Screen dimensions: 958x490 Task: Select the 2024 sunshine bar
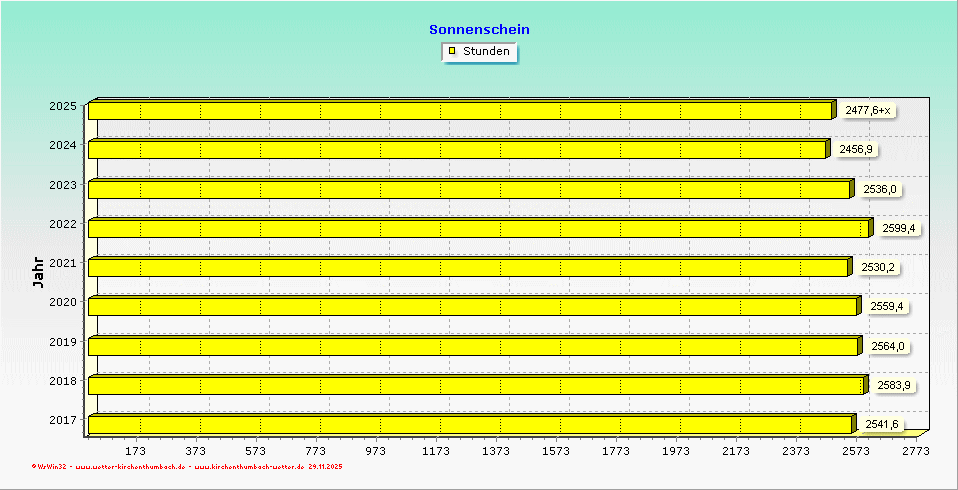(457, 150)
